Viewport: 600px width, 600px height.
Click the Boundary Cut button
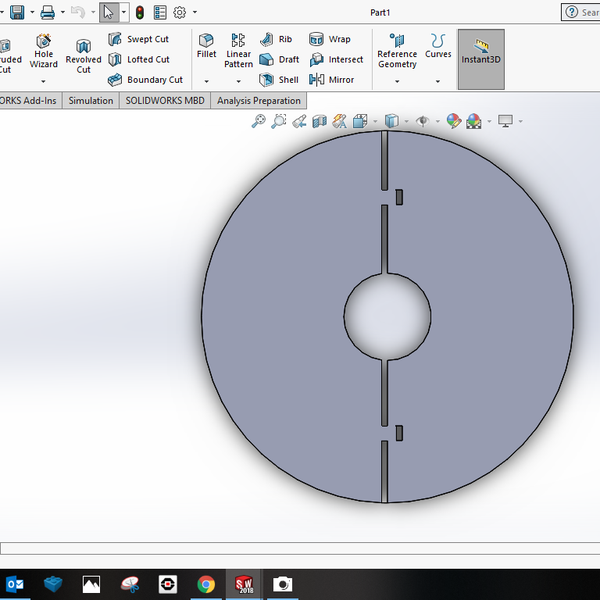pos(145,80)
